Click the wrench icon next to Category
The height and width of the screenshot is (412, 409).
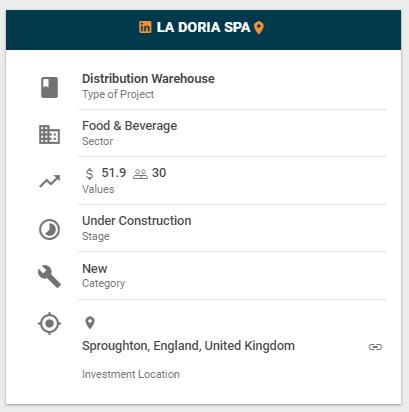pos(49,276)
